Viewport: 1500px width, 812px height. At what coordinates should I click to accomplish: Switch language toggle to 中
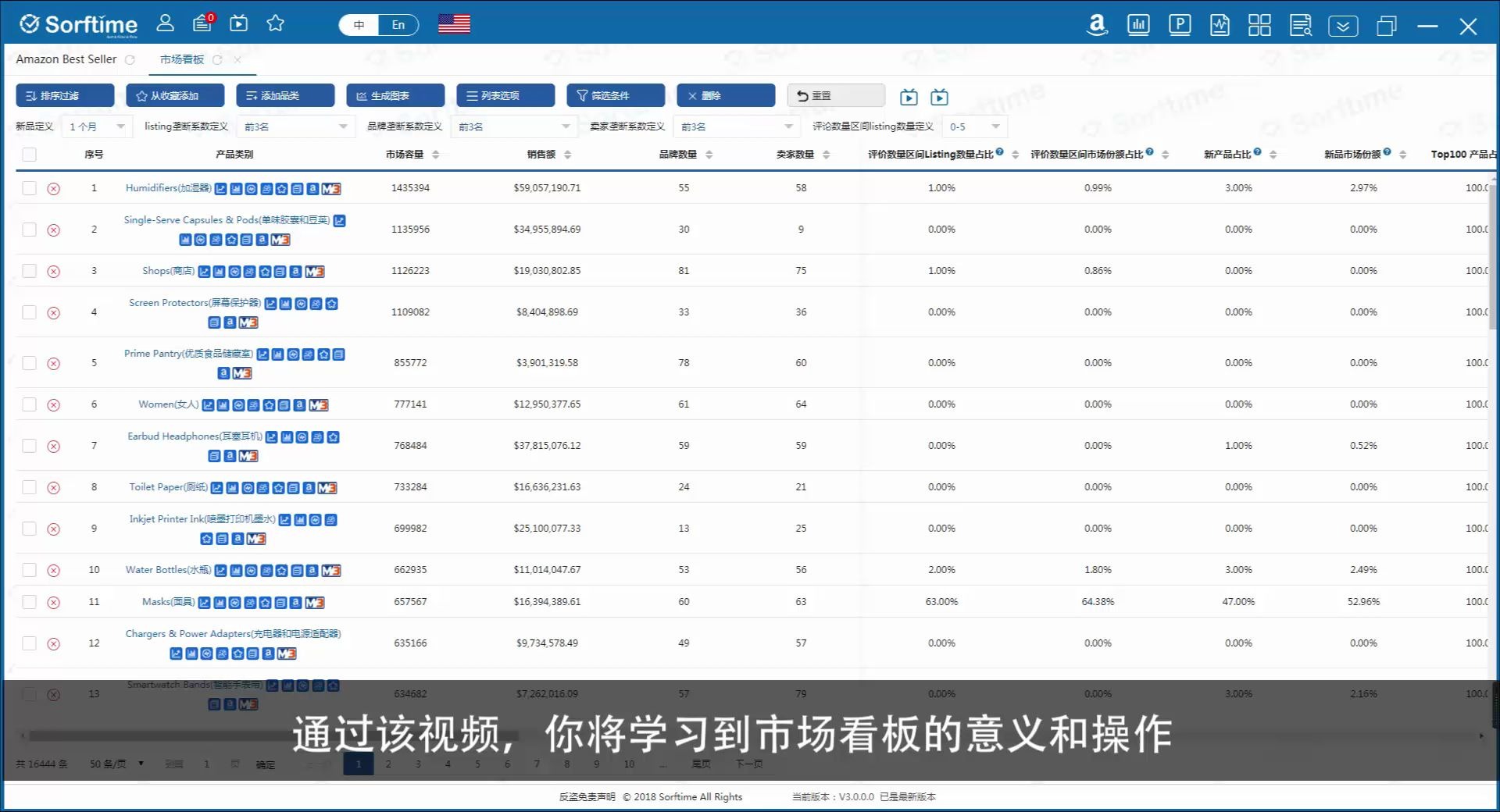[x=359, y=25]
